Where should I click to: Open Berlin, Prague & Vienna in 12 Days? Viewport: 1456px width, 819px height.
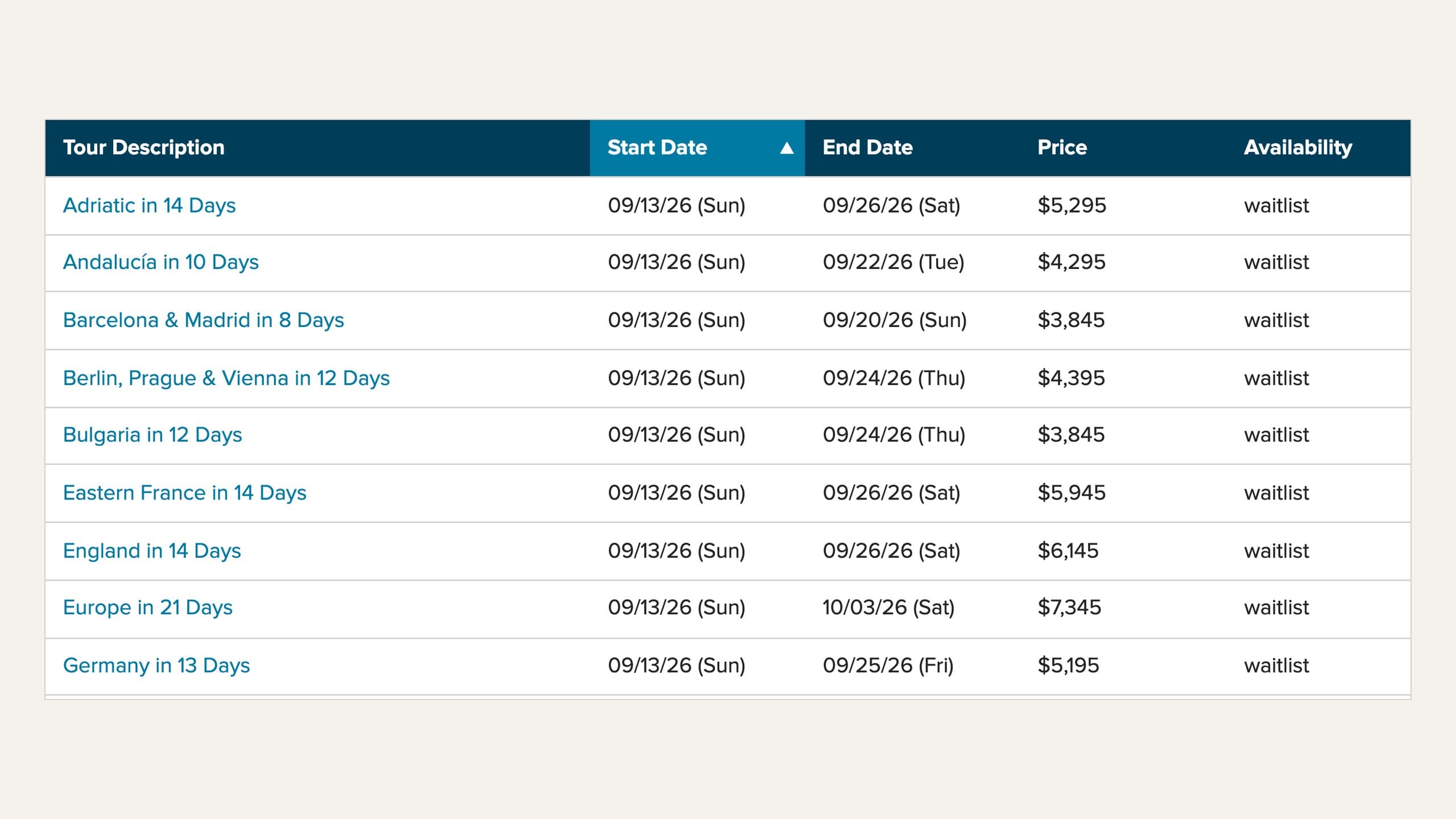click(226, 378)
